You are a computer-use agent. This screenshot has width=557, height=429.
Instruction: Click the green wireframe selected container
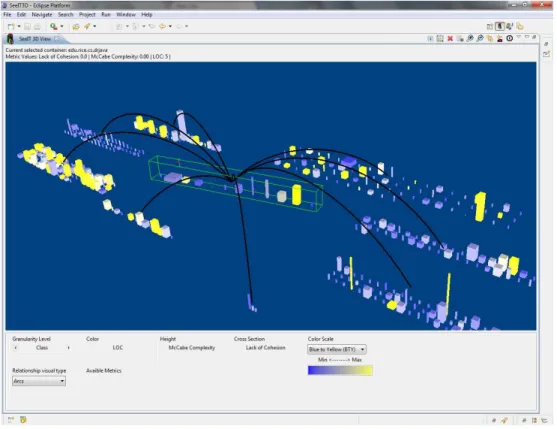[236, 184]
